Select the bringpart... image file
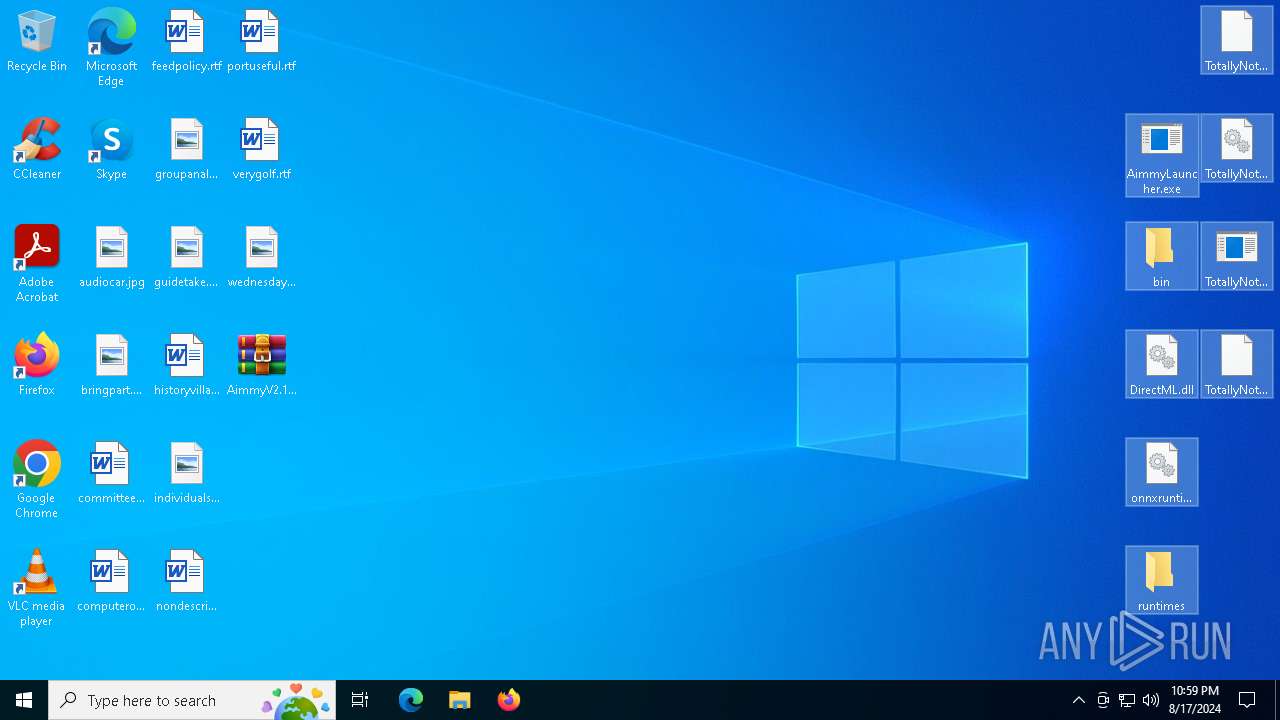Screen dimensions: 1280x720 coord(111,366)
